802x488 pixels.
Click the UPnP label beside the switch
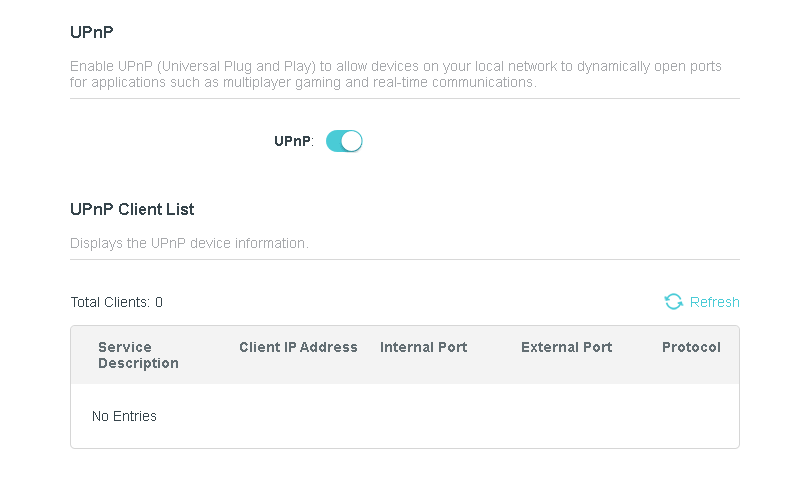pos(293,142)
